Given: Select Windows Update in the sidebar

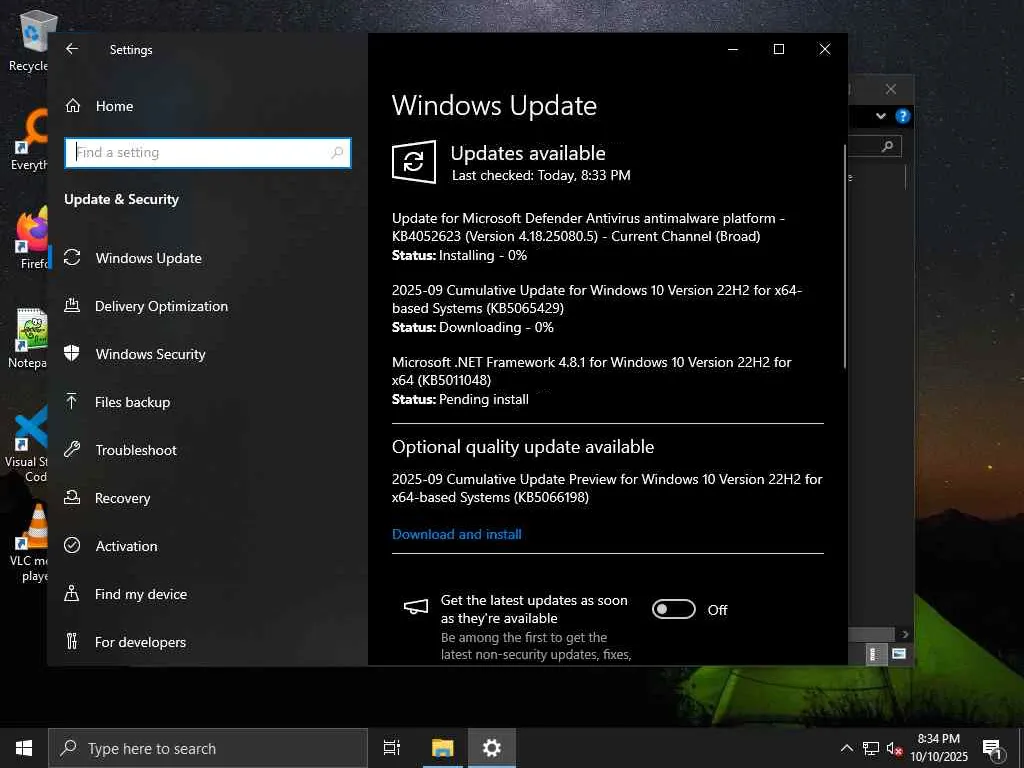Looking at the screenshot, I should point(208,258).
